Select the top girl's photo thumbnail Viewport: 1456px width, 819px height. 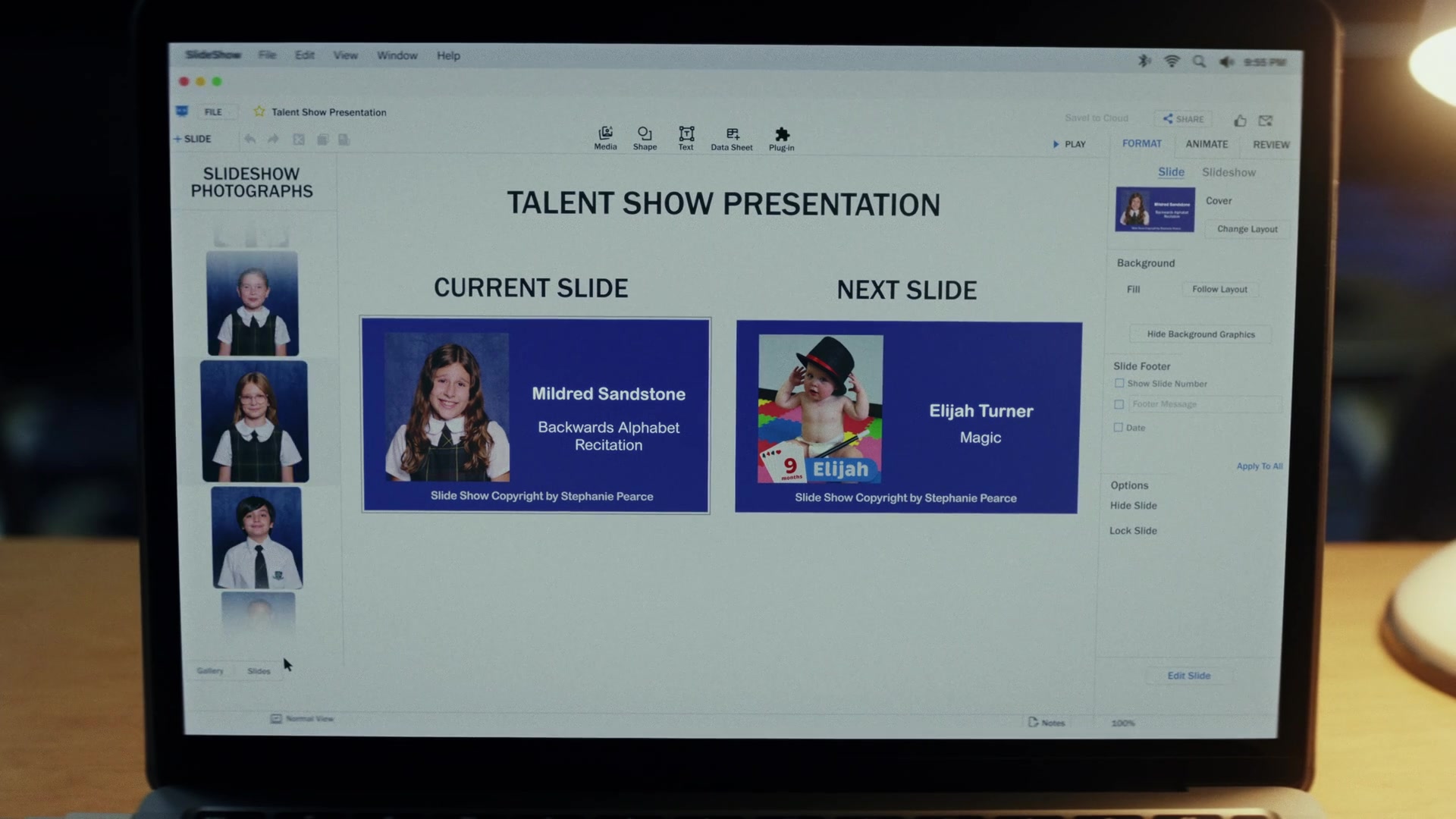coord(253,303)
